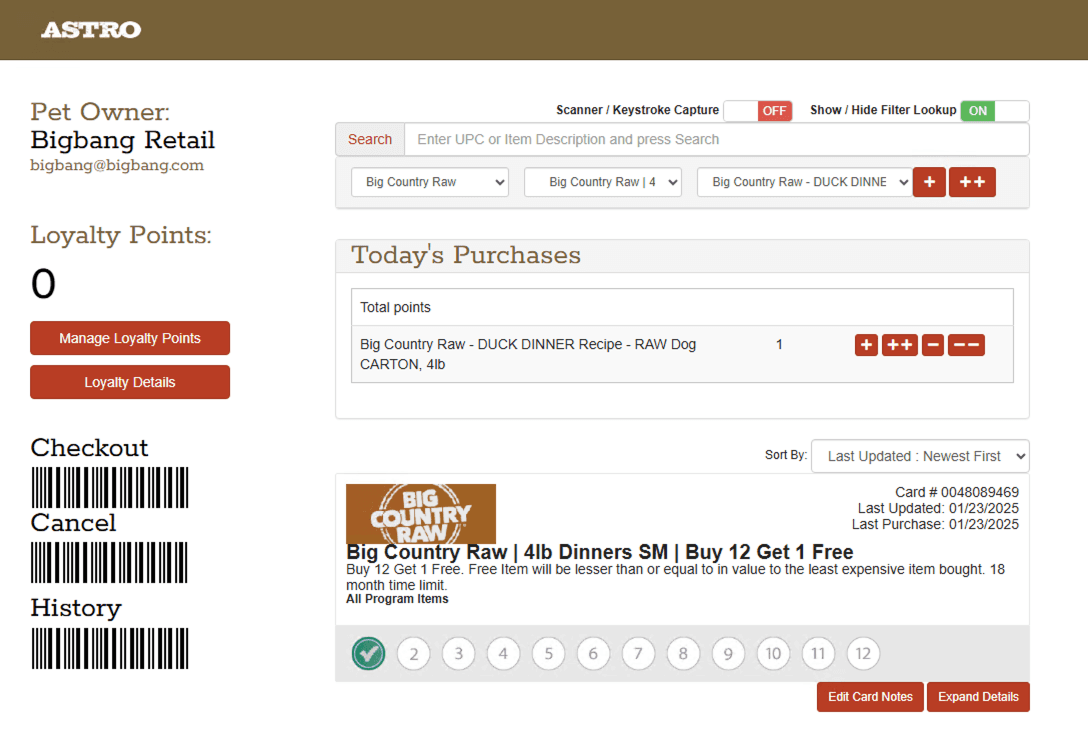This screenshot has width=1088, height=747.
Task: Click Edit Card Notes button
Action: pyautogui.click(x=870, y=697)
